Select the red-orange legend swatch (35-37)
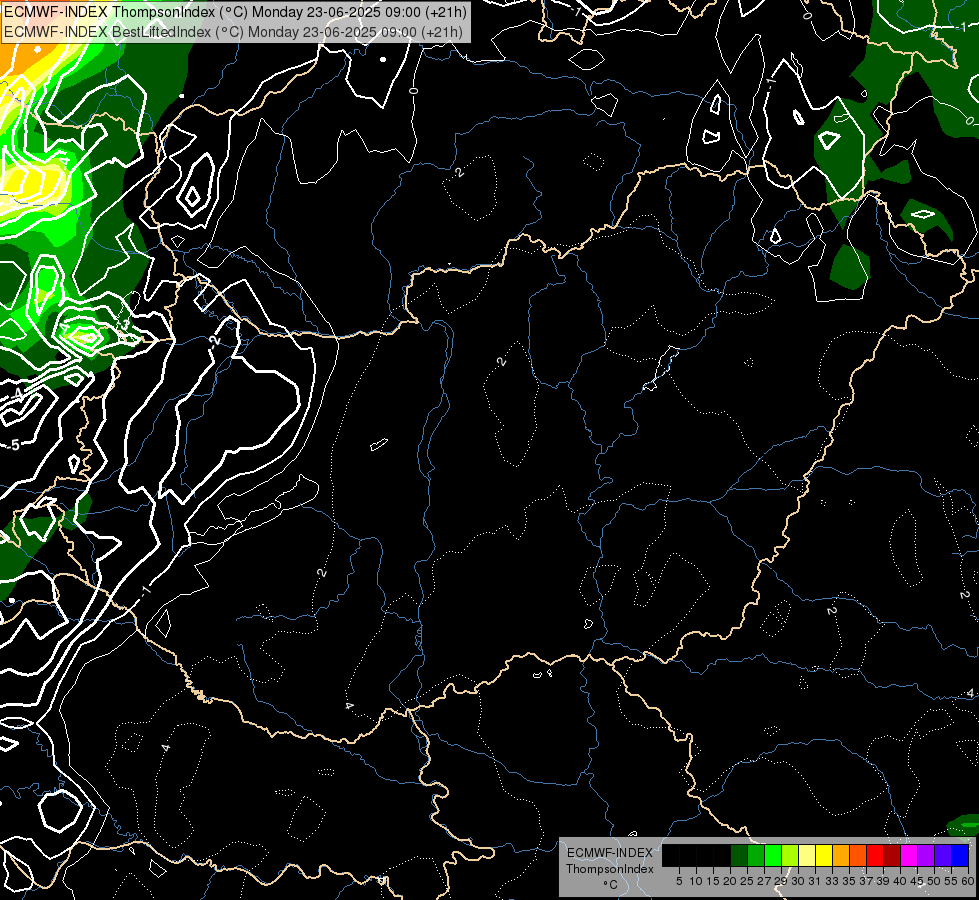 click(x=858, y=855)
